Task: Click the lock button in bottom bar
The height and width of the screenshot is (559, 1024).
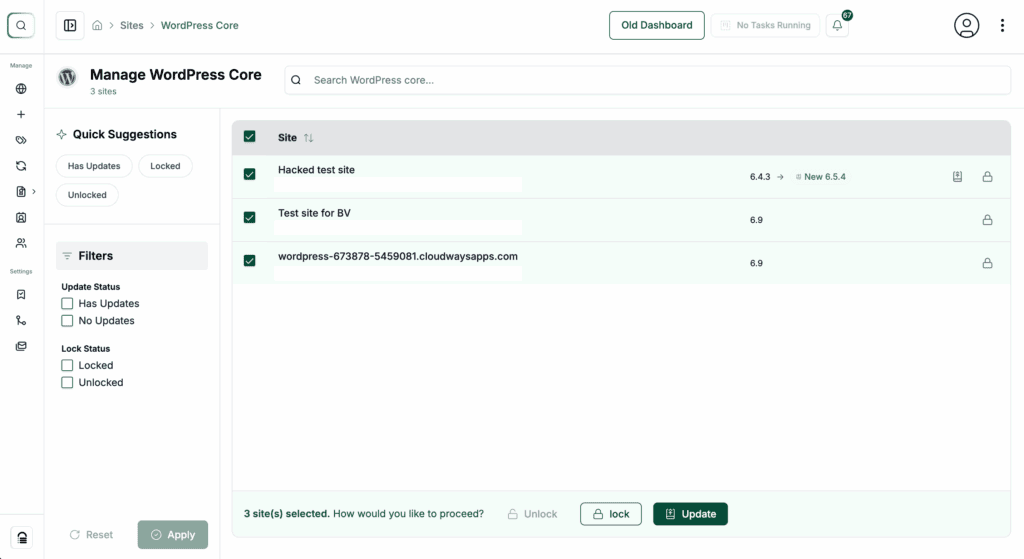Action: [611, 514]
